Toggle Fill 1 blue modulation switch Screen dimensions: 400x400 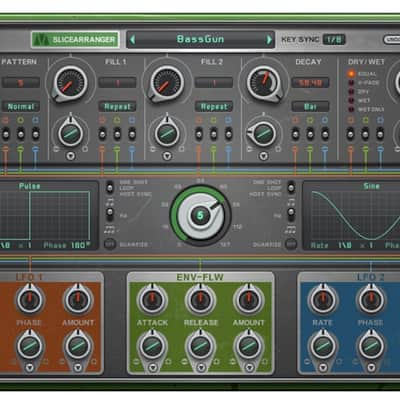pos(132,133)
